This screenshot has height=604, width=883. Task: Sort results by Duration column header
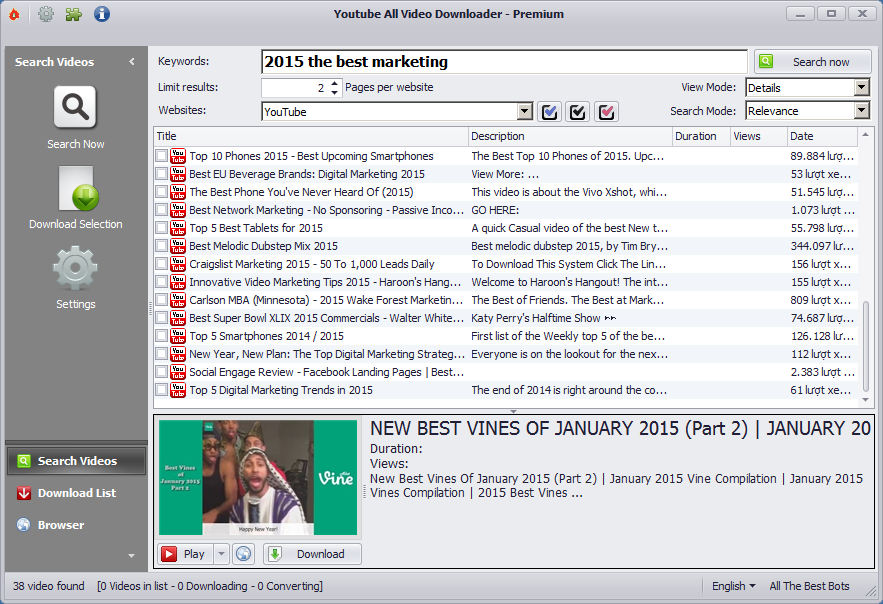701,136
